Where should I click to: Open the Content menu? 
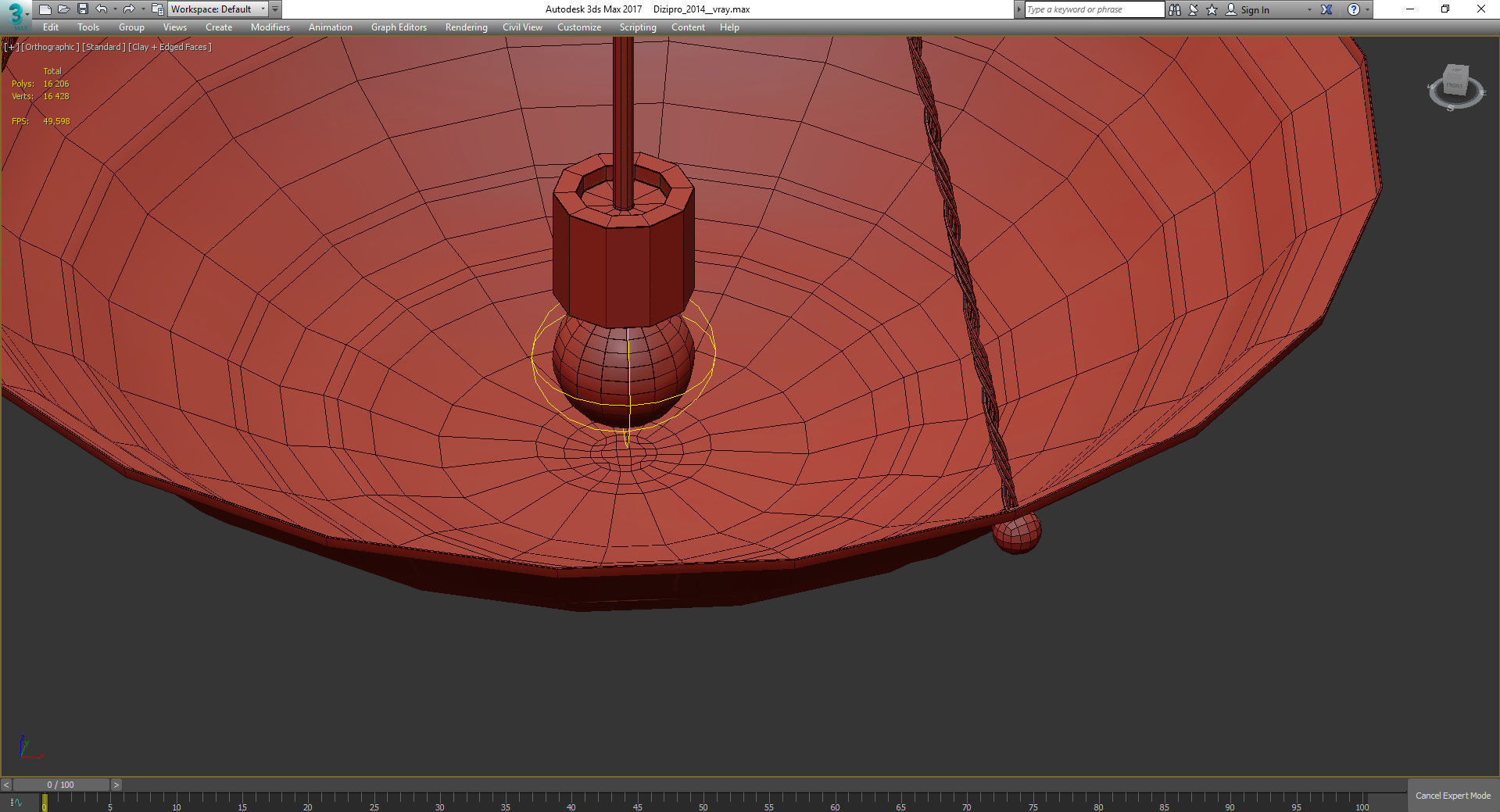pyautogui.click(x=688, y=27)
